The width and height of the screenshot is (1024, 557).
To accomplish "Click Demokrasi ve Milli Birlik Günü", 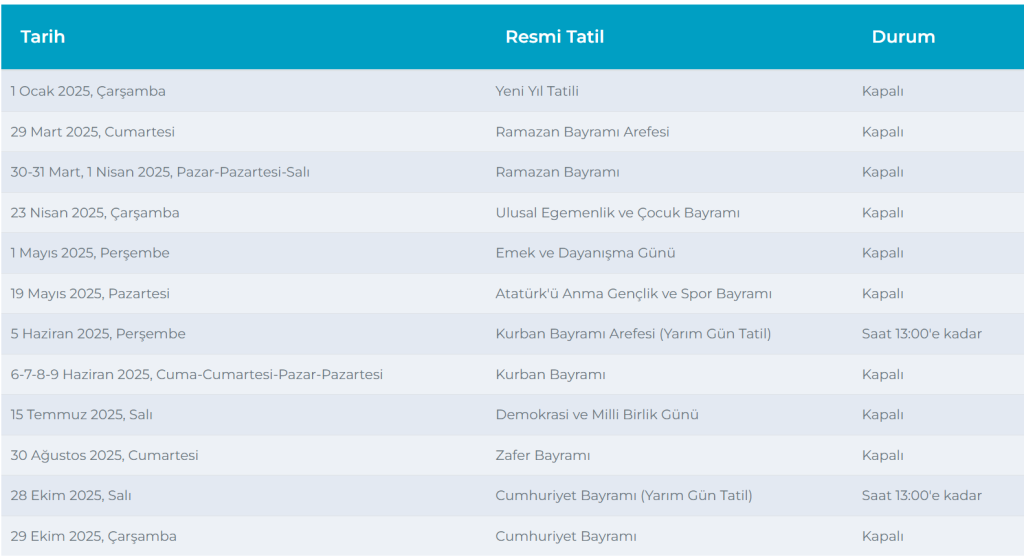I will pos(597,415).
